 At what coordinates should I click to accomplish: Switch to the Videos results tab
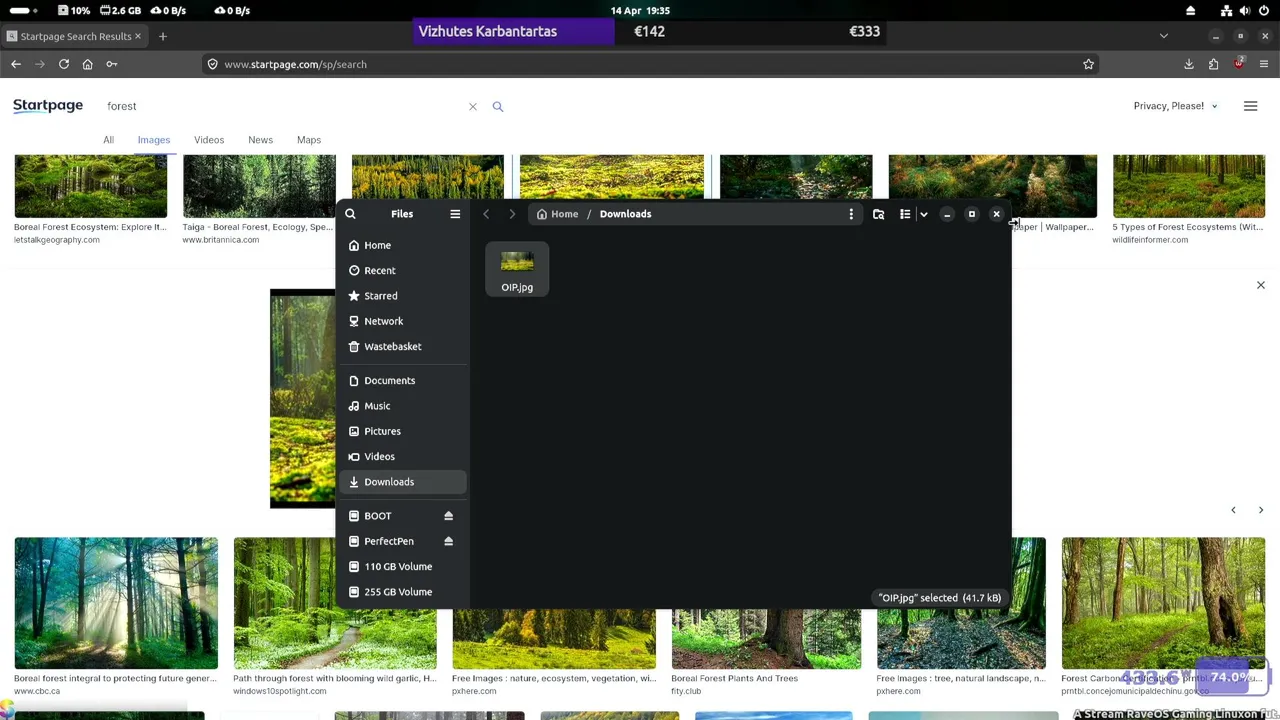tap(209, 140)
